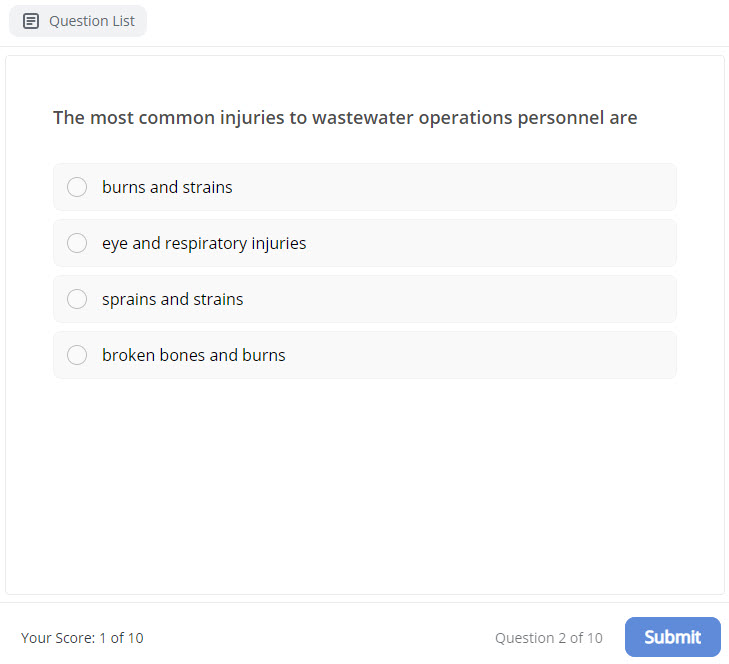This screenshot has height=664, width=729.
Task: Click the 'Question 2 of 10' indicator
Action: tap(548, 638)
